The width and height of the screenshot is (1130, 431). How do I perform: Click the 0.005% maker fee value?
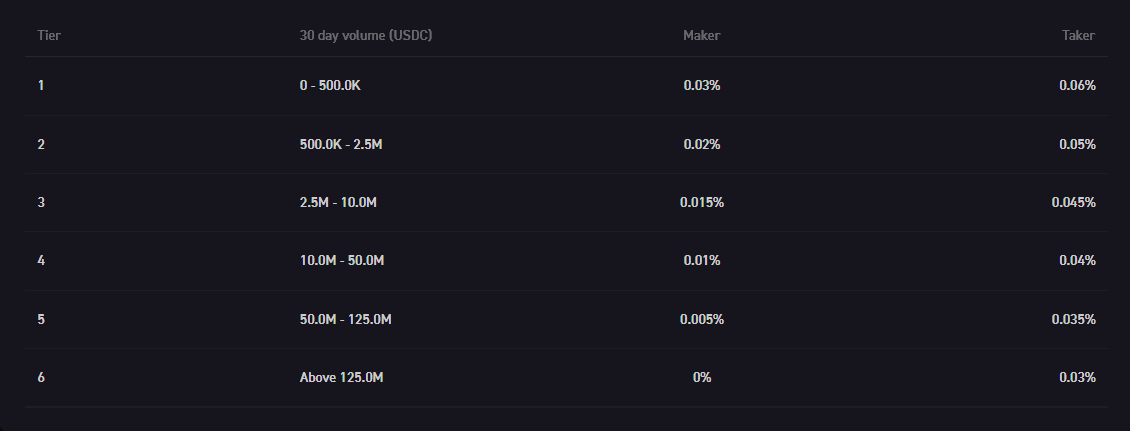pos(702,320)
